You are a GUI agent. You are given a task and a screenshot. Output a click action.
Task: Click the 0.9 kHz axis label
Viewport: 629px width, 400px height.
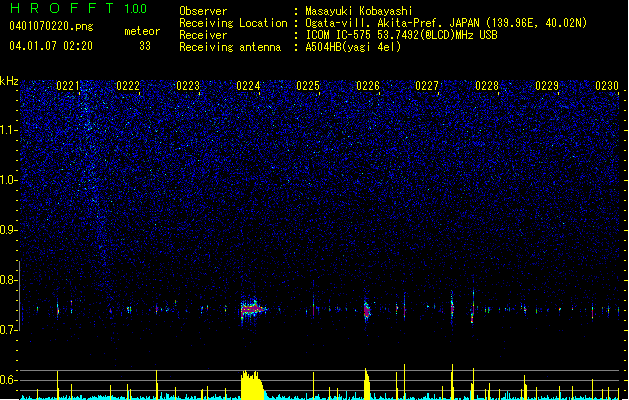(9, 230)
